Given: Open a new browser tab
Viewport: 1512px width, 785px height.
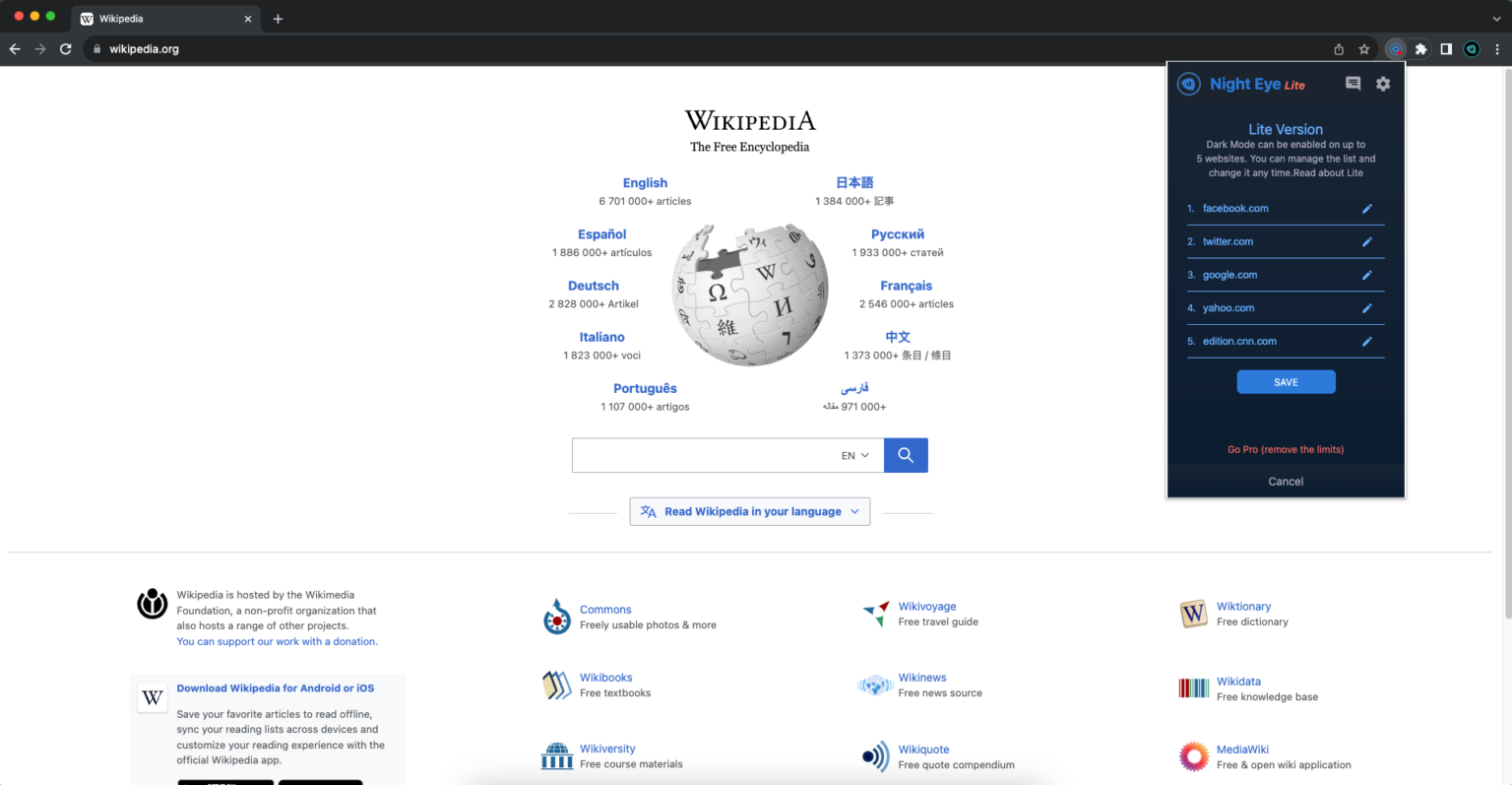Looking at the screenshot, I should click(x=278, y=19).
